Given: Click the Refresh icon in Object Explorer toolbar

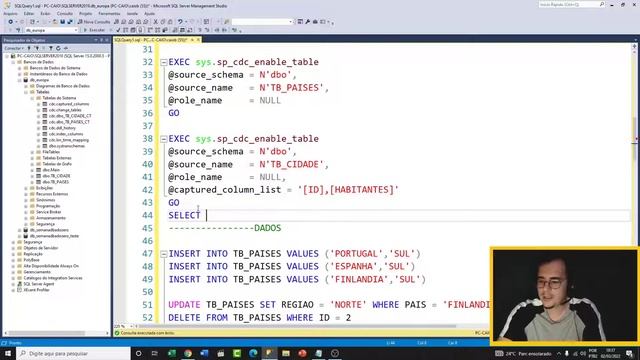Looking at the screenshot, I should (x=58, y=48).
